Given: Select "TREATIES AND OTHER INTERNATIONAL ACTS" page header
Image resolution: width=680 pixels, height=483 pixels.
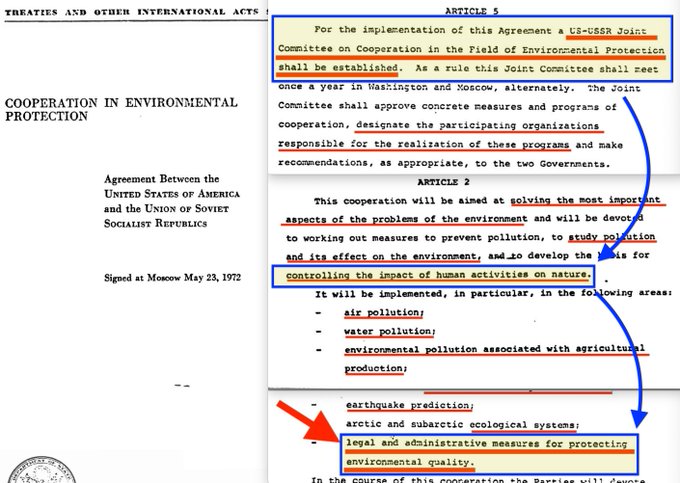Looking at the screenshot, I should 132,12.
